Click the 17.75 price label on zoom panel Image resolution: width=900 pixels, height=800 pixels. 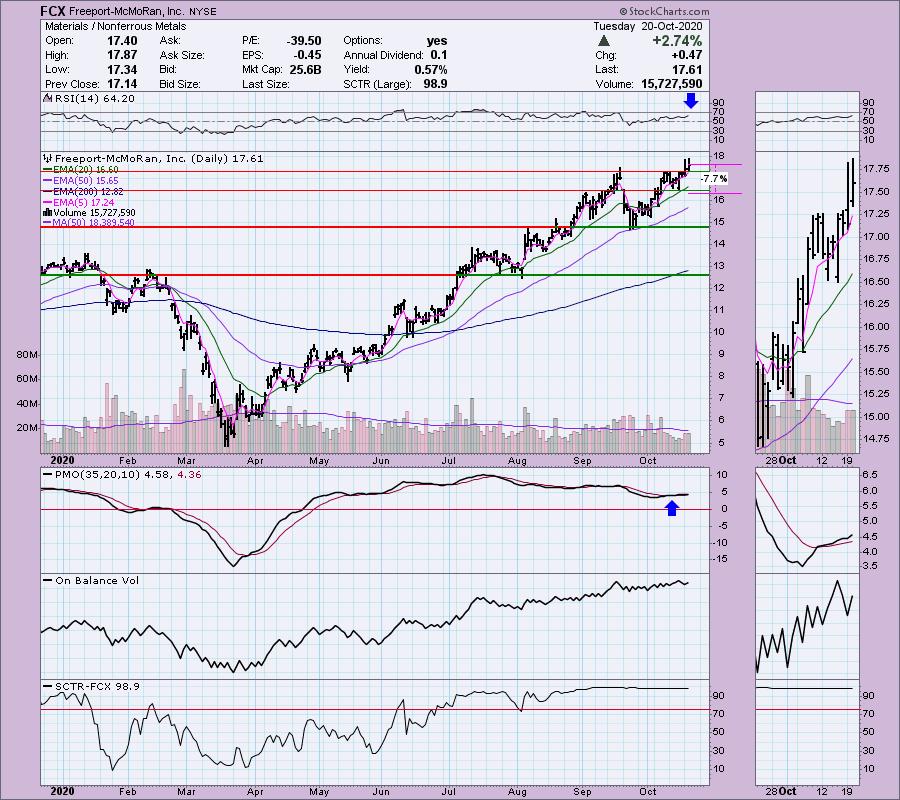point(876,169)
